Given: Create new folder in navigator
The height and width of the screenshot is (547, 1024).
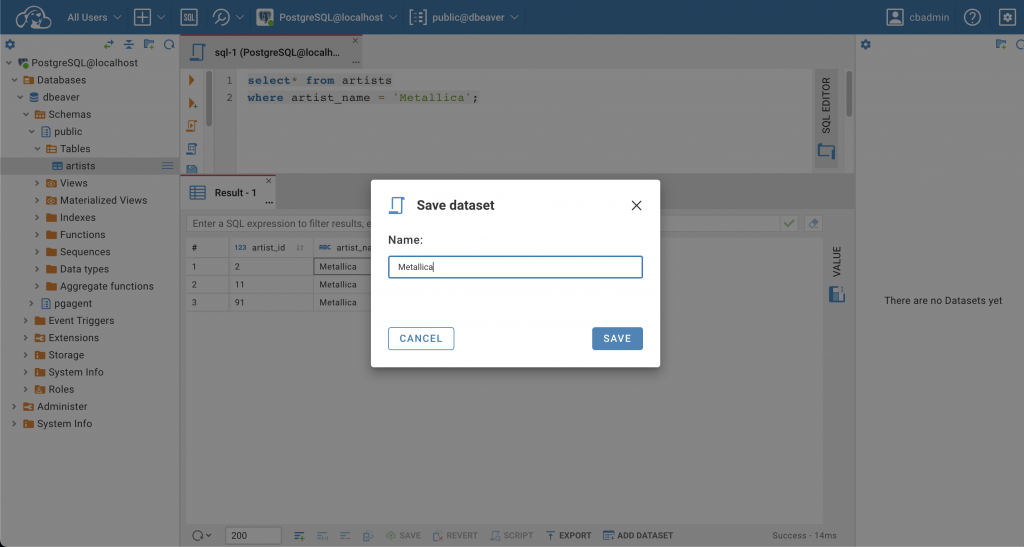Looking at the screenshot, I should (149, 44).
